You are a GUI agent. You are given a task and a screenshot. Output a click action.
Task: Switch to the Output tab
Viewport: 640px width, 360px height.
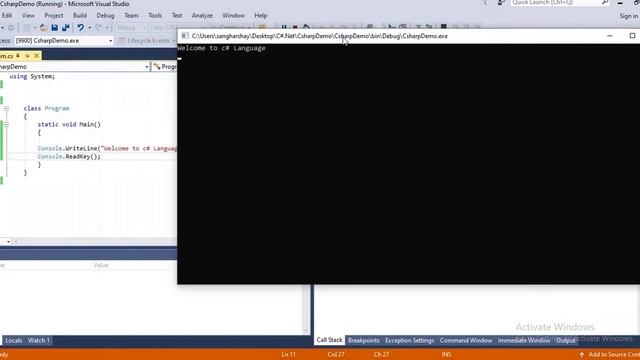(x=566, y=340)
